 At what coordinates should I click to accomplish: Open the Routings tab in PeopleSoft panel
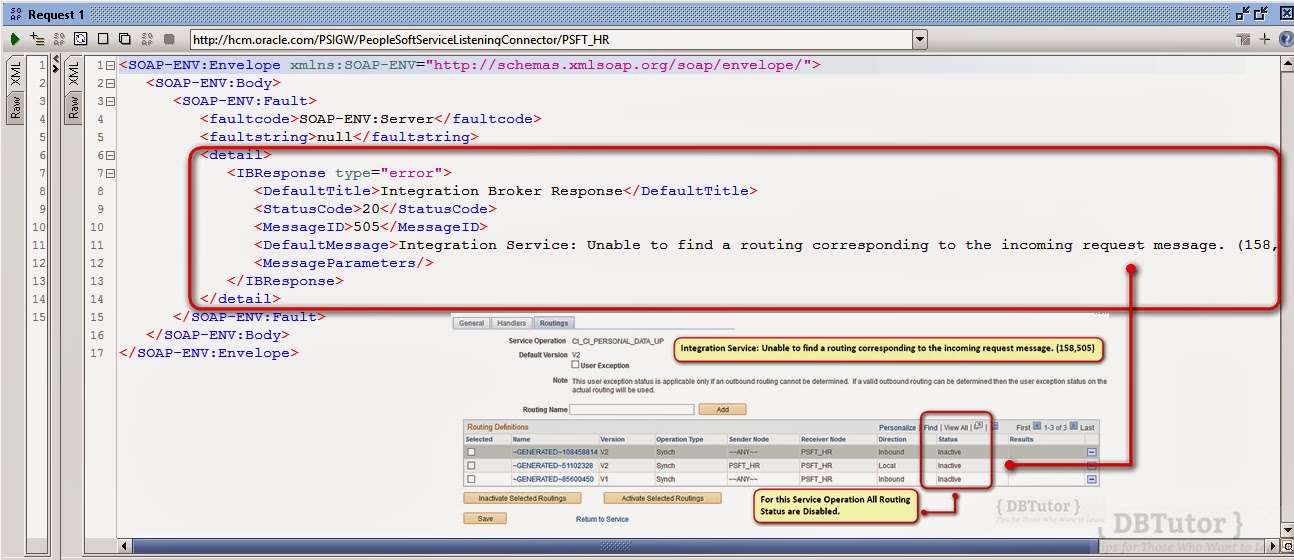pyautogui.click(x=554, y=323)
